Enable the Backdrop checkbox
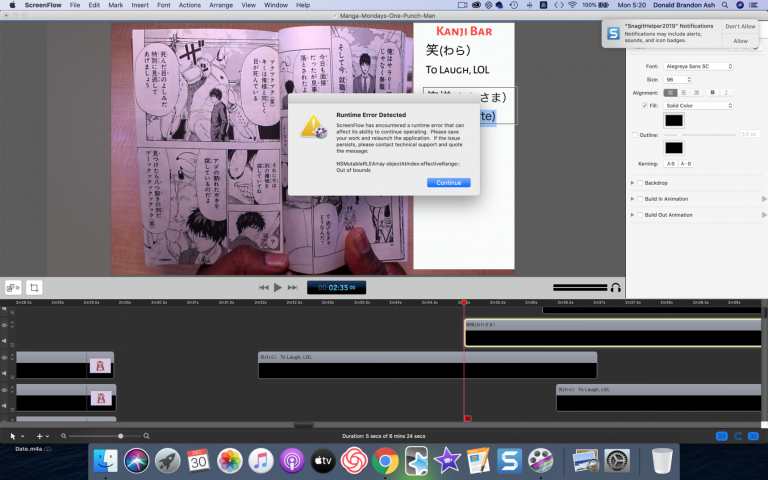 point(640,183)
